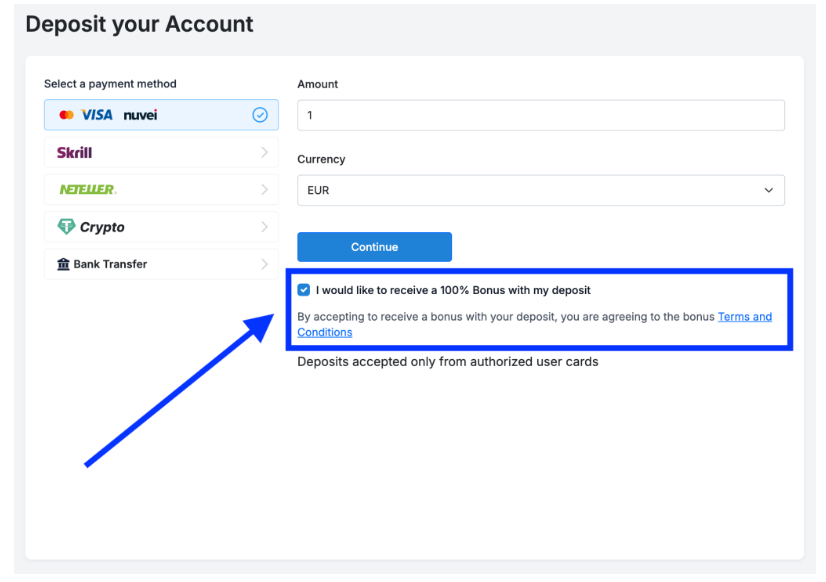Open Neteller row chevron arrow

point(264,190)
